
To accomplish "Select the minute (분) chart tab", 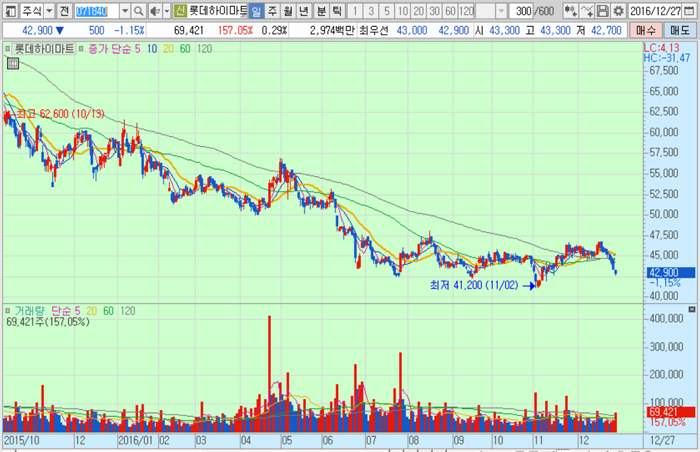I will pyautogui.click(x=321, y=10).
